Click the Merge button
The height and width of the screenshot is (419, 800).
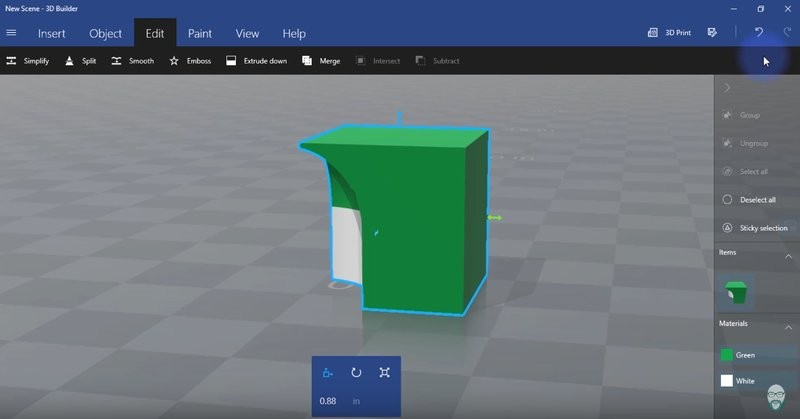click(x=321, y=61)
